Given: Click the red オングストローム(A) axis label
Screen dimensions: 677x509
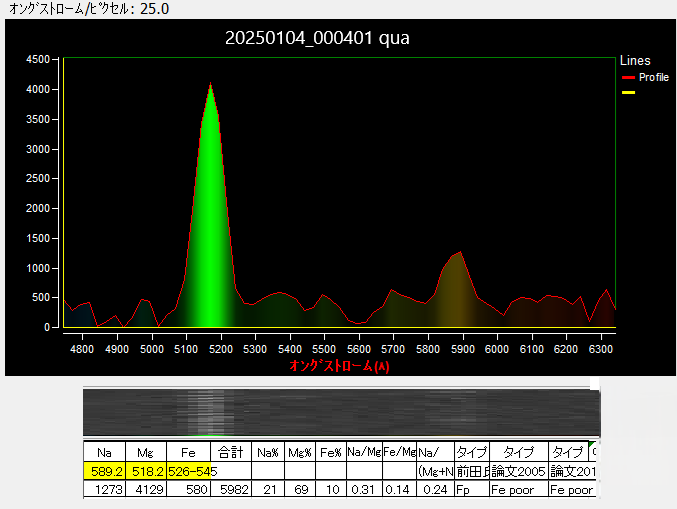Looking at the screenshot, I should tap(339, 366).
